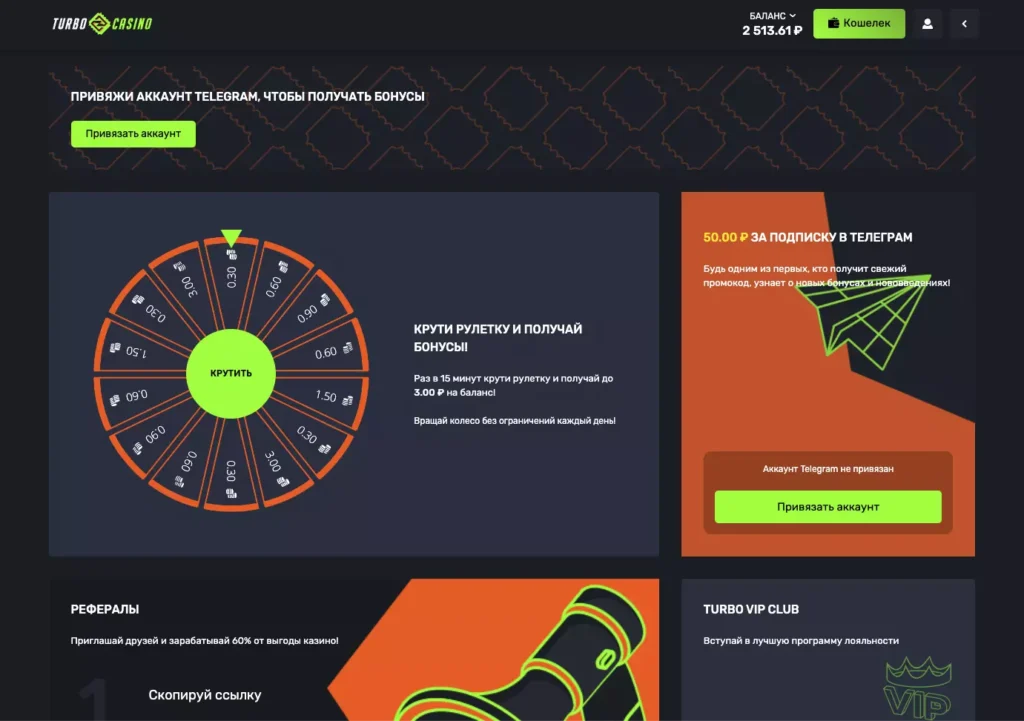Click Скопируй ссылку referral step
Viewport: 1024px width, 721px height.
click(204, 695)
